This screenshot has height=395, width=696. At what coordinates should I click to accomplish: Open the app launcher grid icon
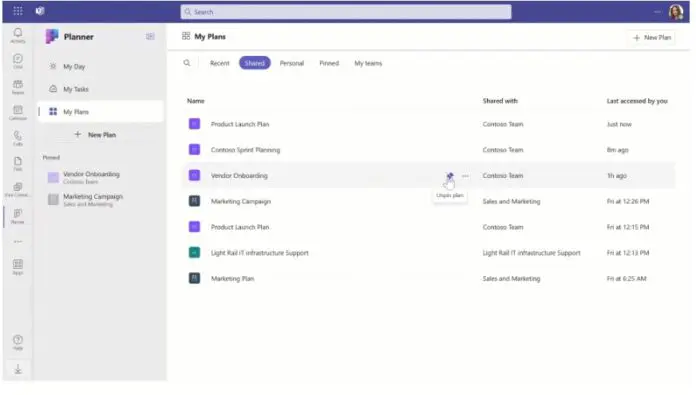coord(18,11)
